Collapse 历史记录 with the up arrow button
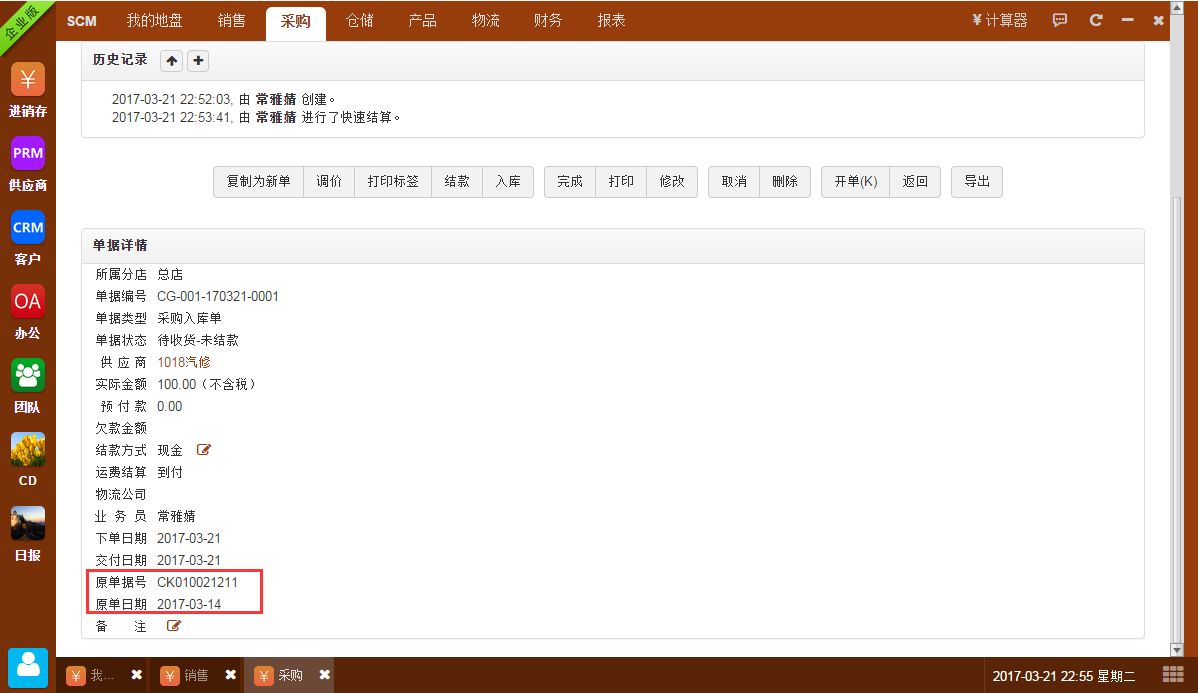1198x693 pixels. (172, 61)
